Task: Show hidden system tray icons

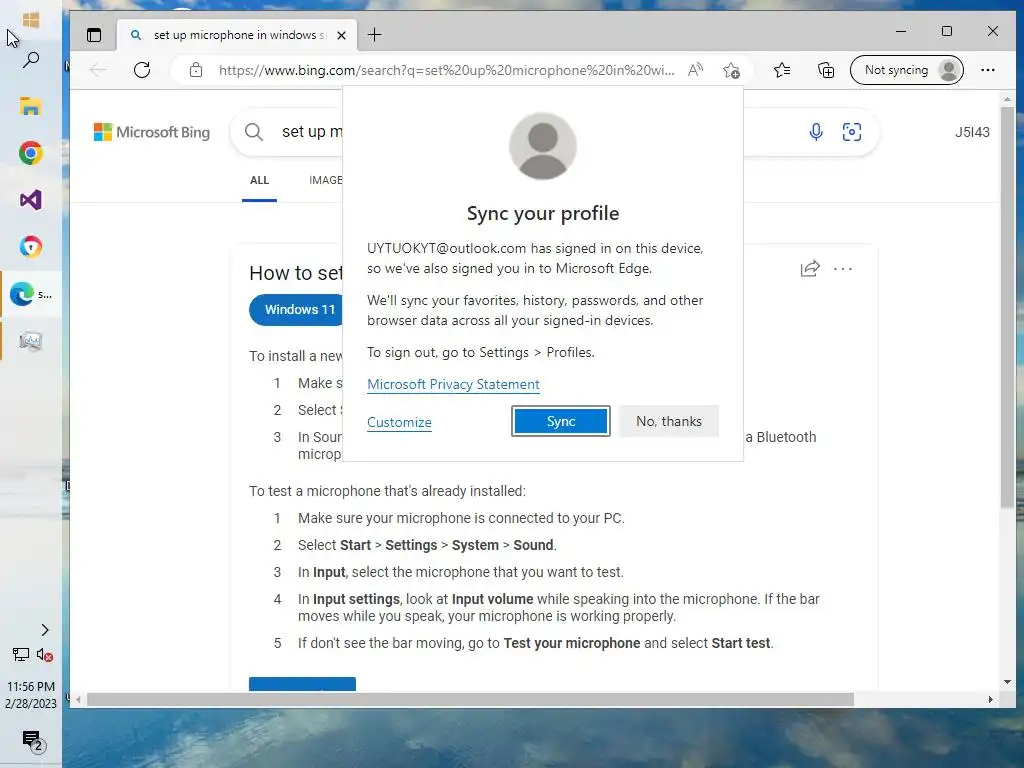Action: [x=45, y=630]
